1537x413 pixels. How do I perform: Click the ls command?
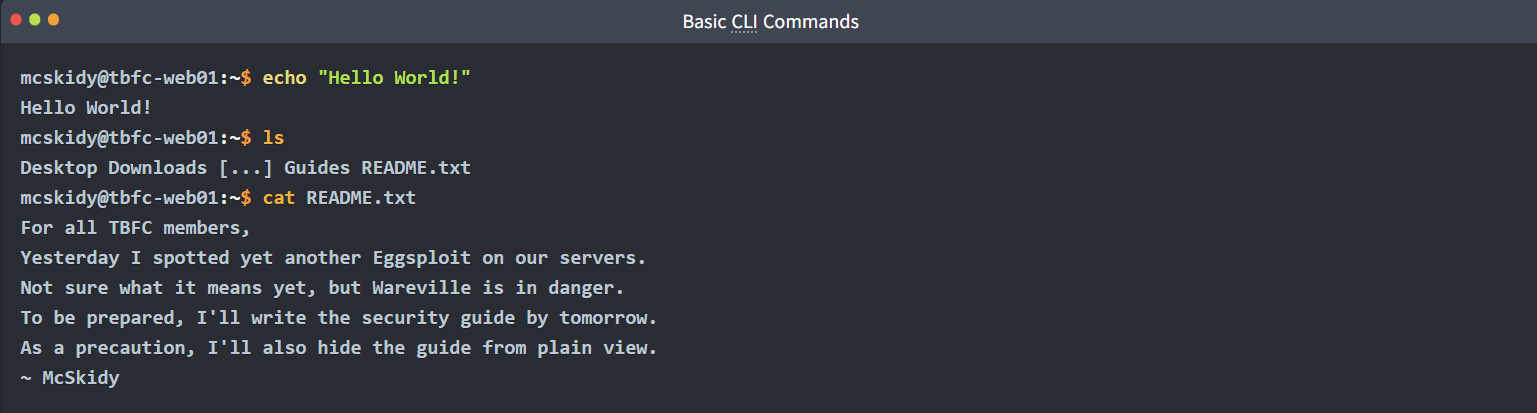[x=274, y=137]
